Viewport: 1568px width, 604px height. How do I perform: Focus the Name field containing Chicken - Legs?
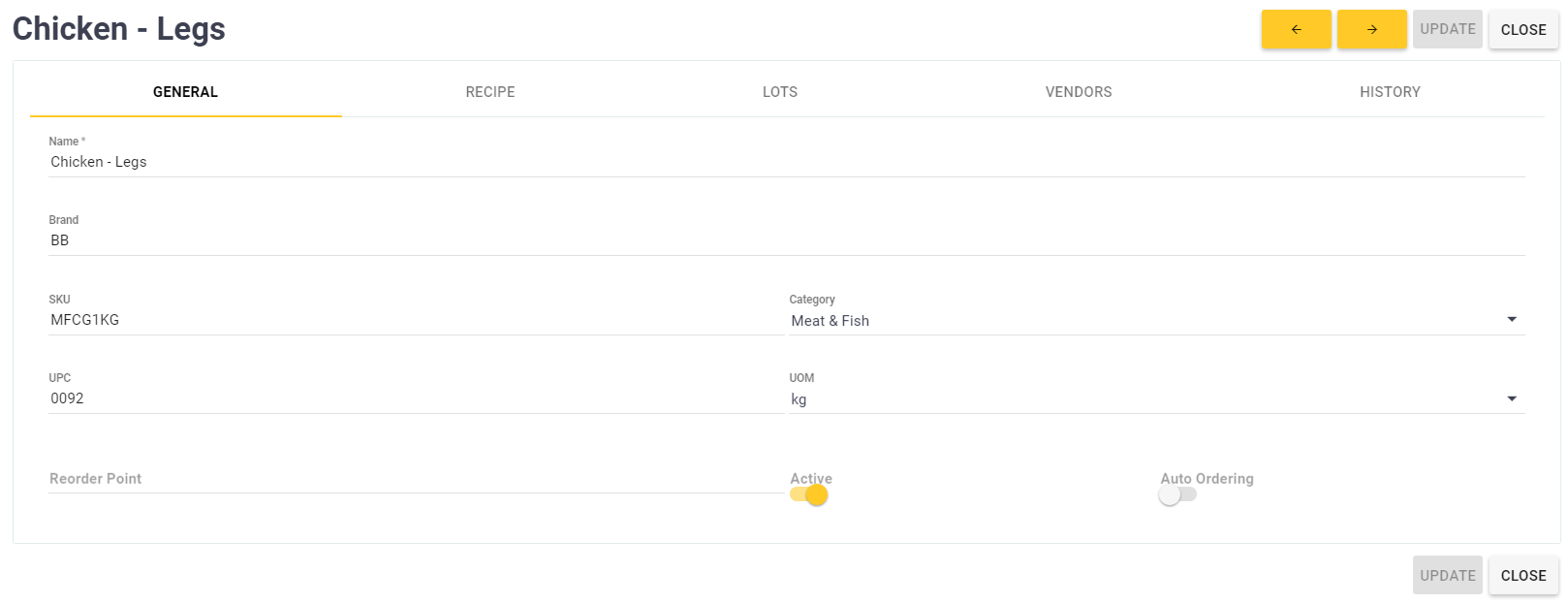pos(786,162)
